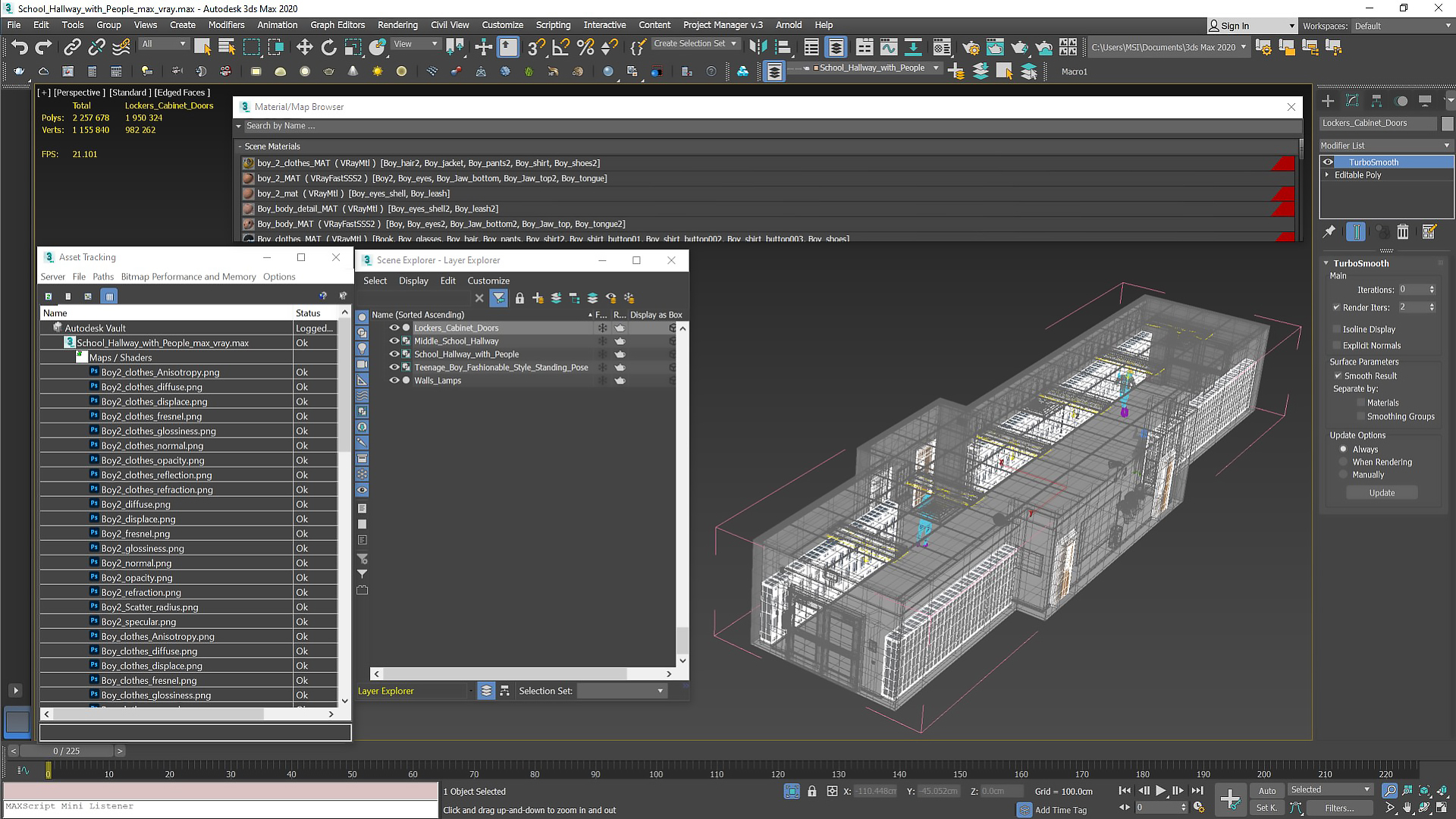Screen dimensions: 1456x819
Task: Open the Graph Editors menu
Action: pos(337,25)
